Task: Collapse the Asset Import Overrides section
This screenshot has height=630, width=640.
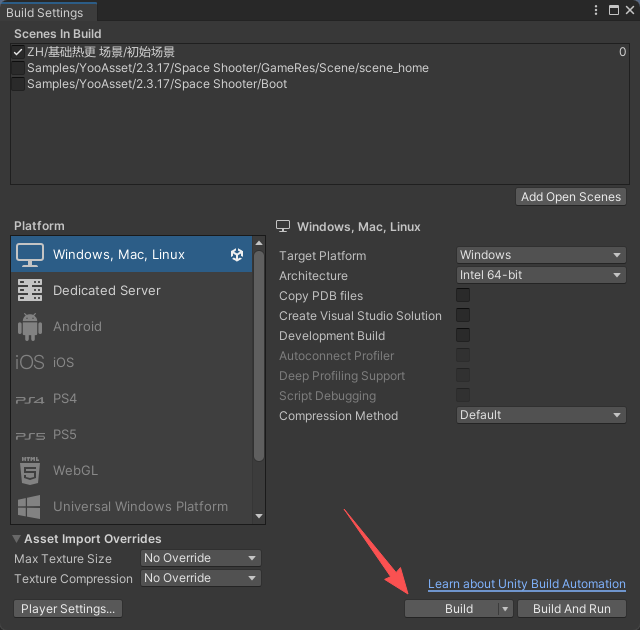Action: [16, 539]
